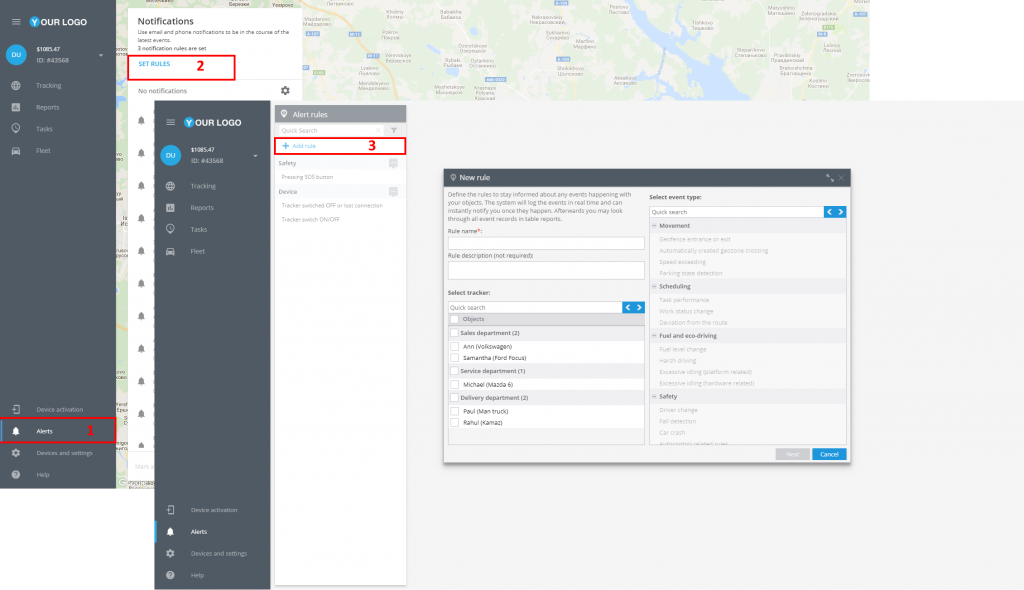Clear the Alert rules quick search with X
This screenshot has height=590, width=1024.
click(x=380, y=130)
